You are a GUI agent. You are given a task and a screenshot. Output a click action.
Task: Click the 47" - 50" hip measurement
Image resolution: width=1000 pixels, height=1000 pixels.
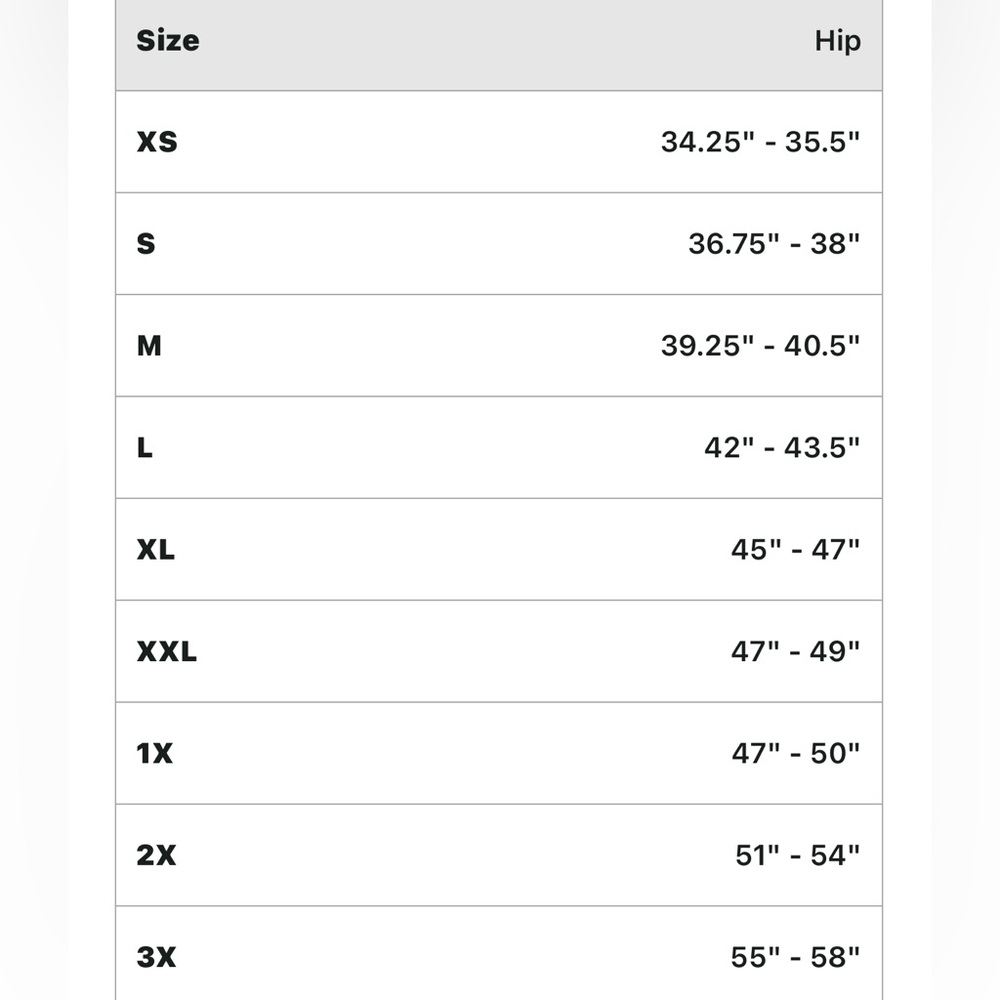point(795,753)
